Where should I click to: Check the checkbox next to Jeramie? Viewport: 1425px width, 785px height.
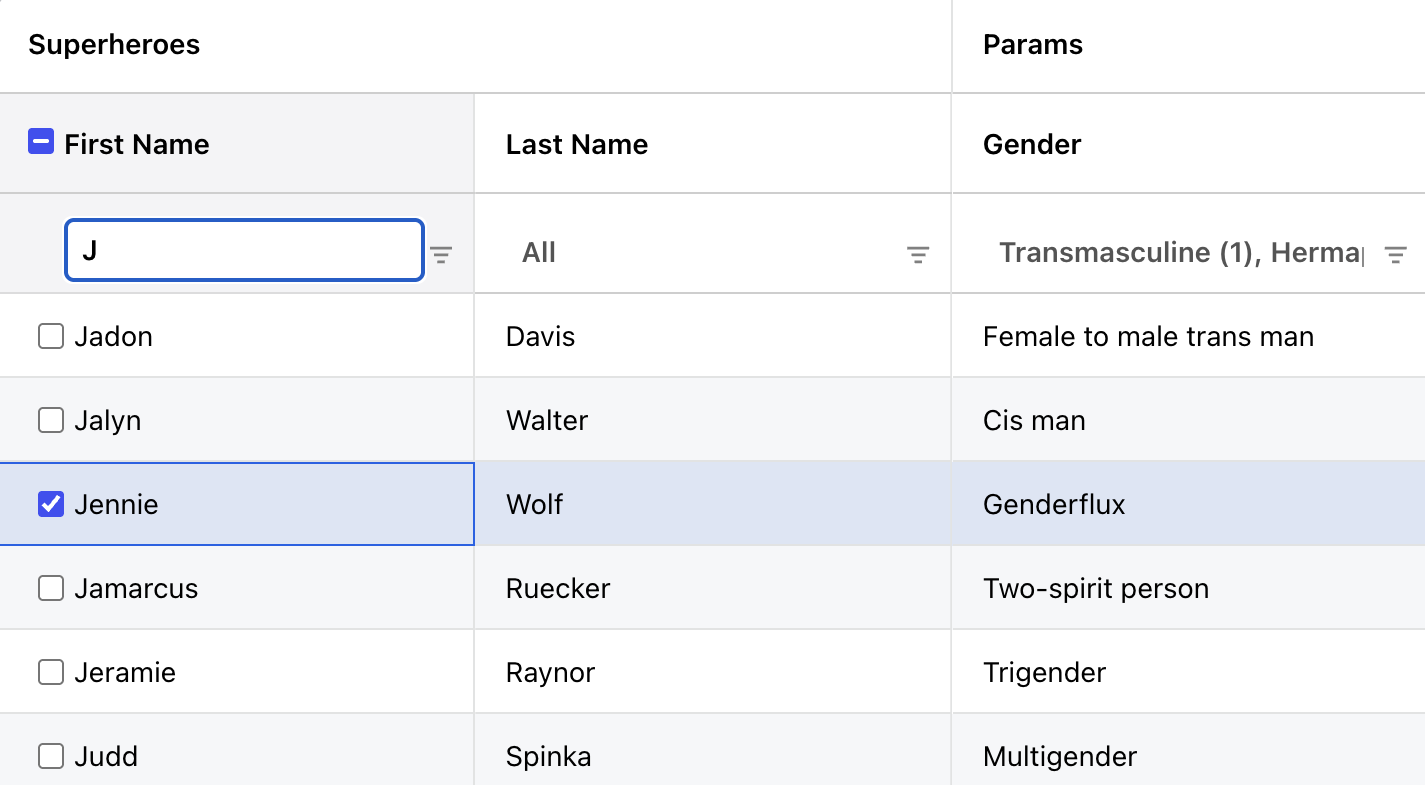coord(50,672)
